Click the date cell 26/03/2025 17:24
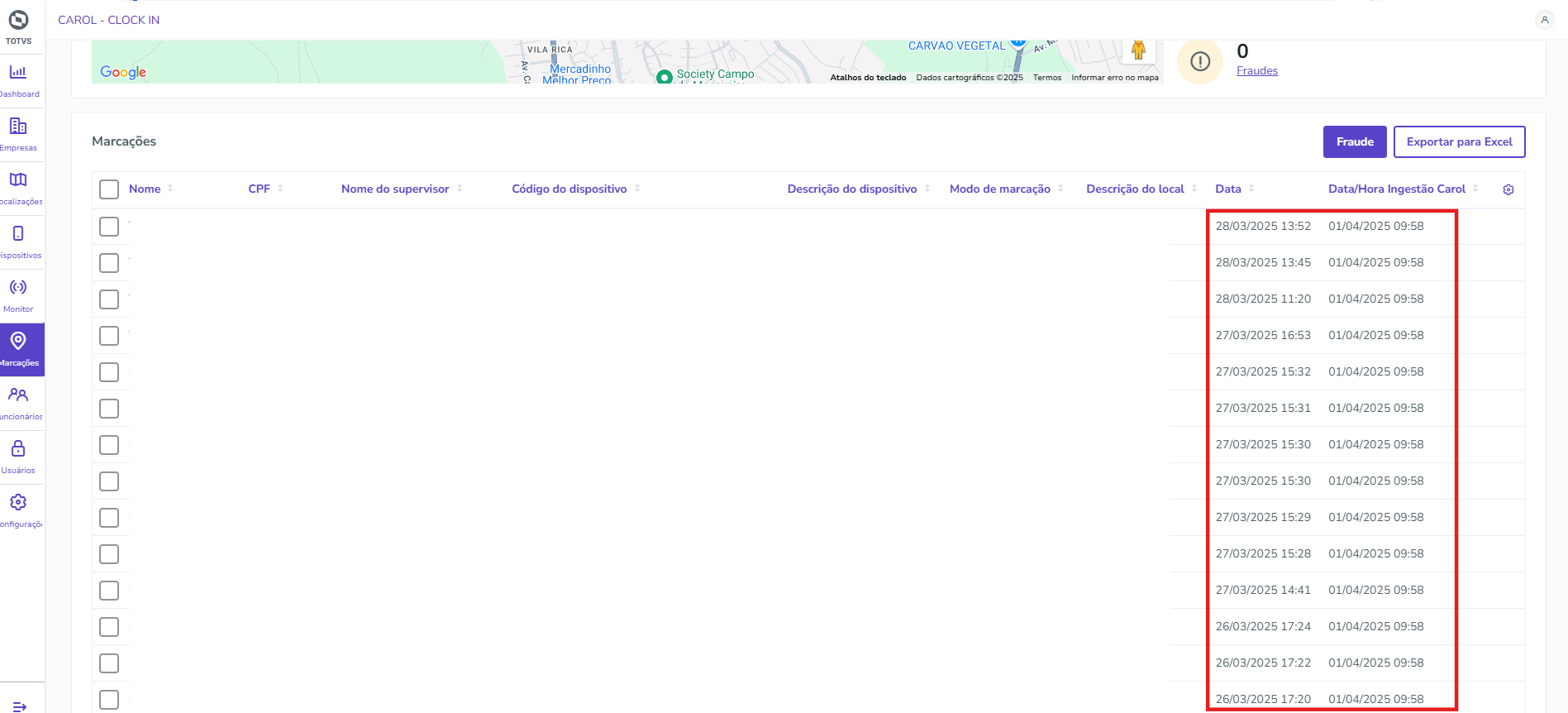 [x=1263, y=626]
